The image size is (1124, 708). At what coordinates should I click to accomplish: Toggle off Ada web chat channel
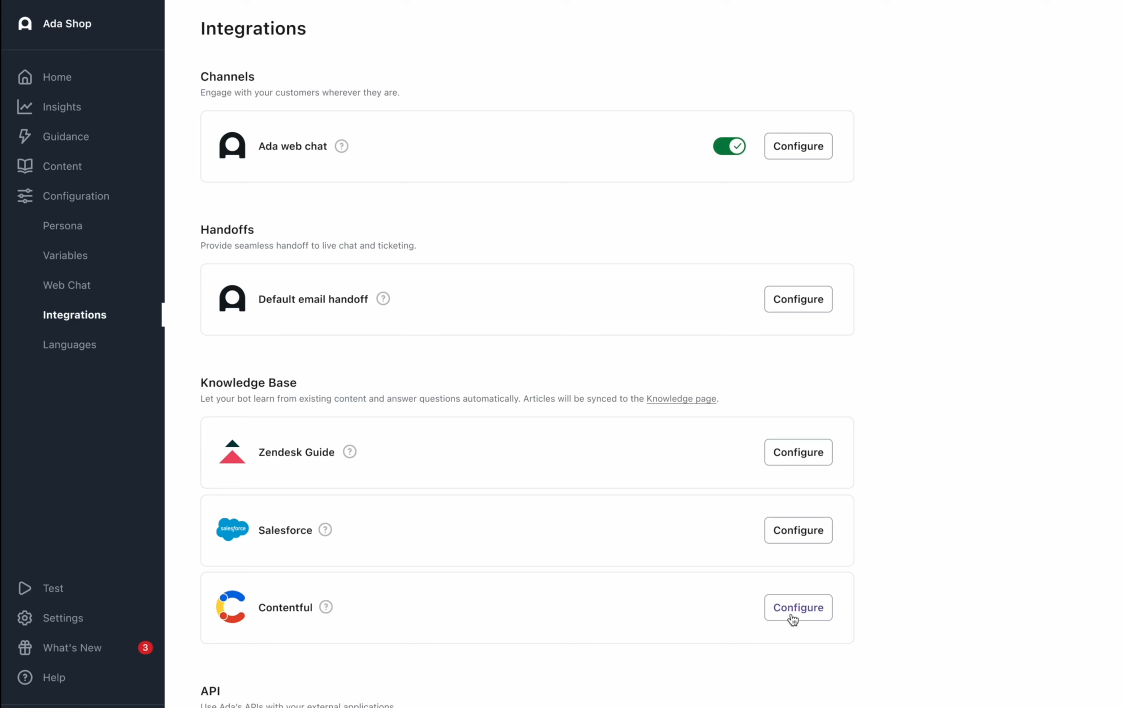729,146
